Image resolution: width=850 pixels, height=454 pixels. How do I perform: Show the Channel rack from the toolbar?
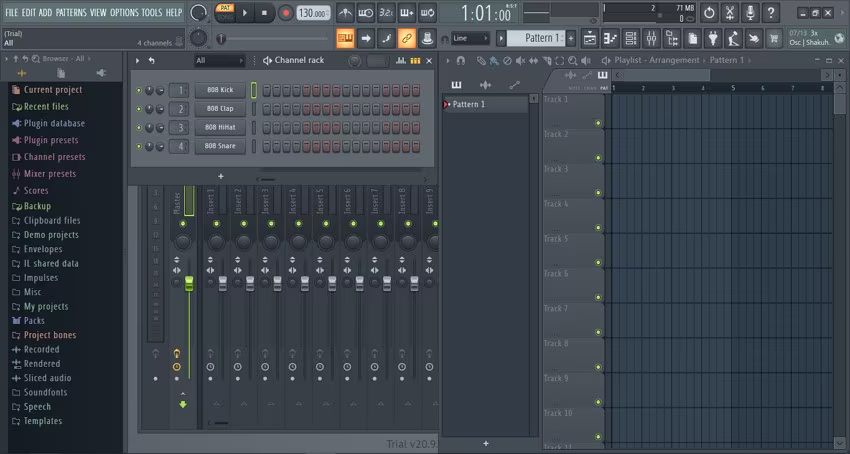tap(631, 38)
